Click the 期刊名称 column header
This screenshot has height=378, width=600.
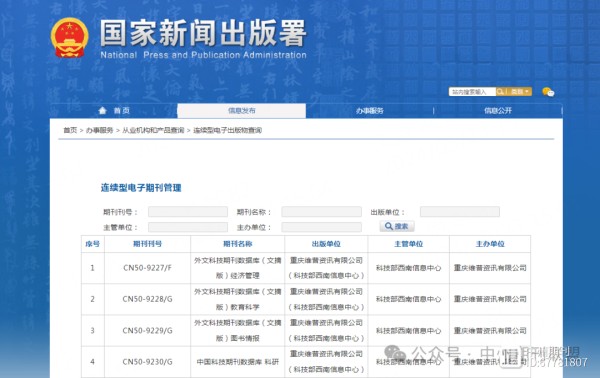pos(238,244)
